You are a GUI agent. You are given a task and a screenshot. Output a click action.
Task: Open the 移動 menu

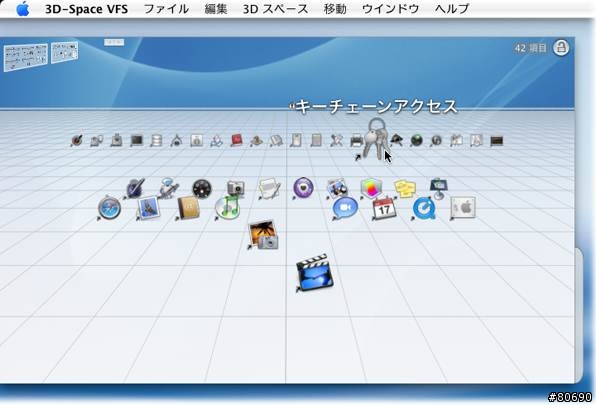(x=335, y=9)
